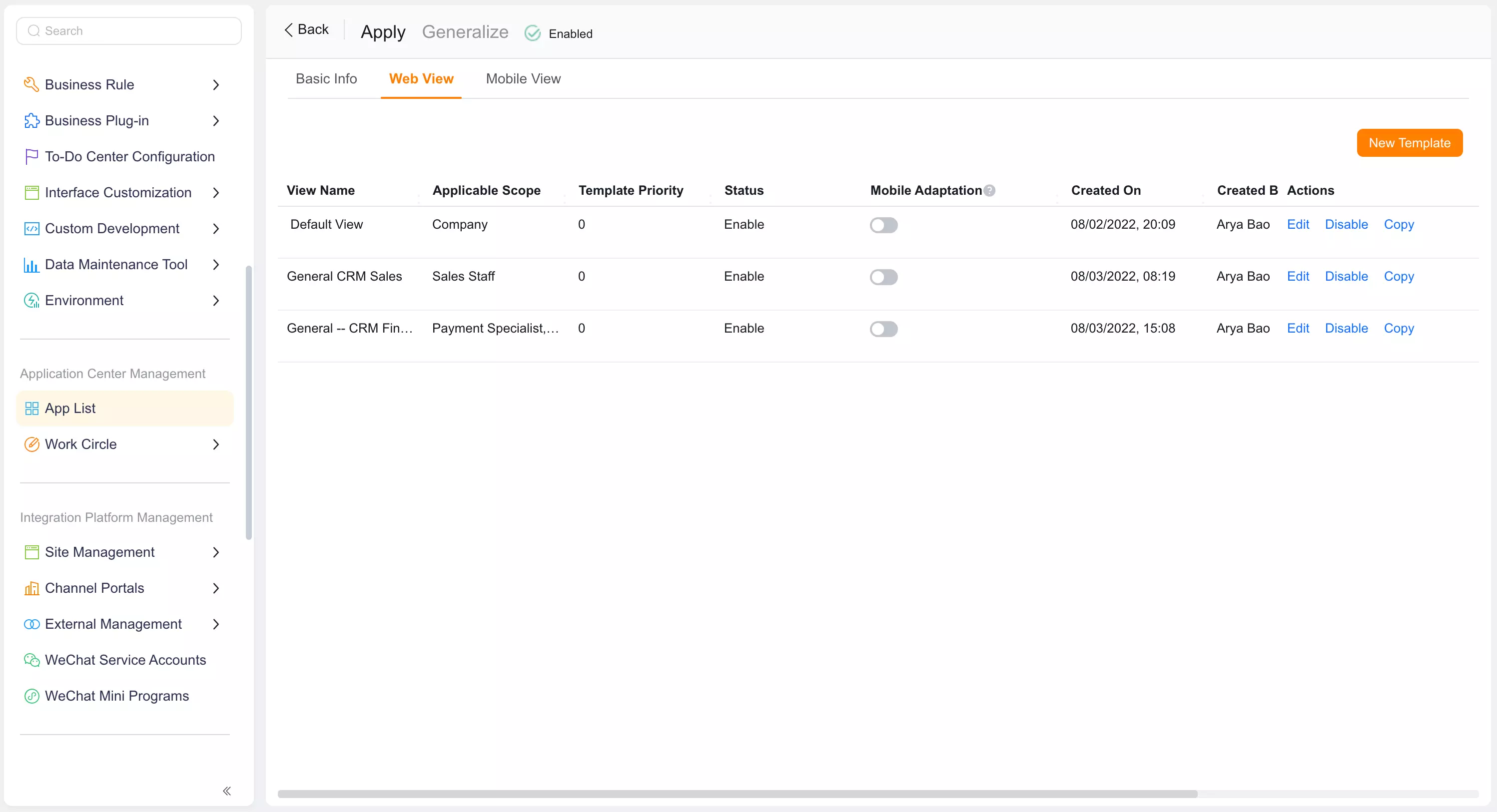Click the Custom Development code icon

[x=31, y=229]
